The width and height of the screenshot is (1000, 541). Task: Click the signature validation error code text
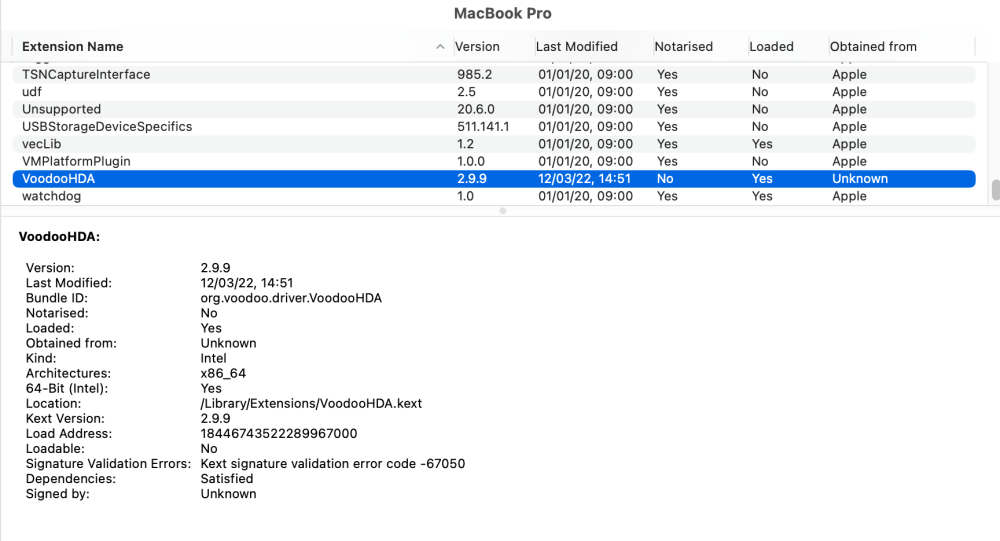point(333,464)
